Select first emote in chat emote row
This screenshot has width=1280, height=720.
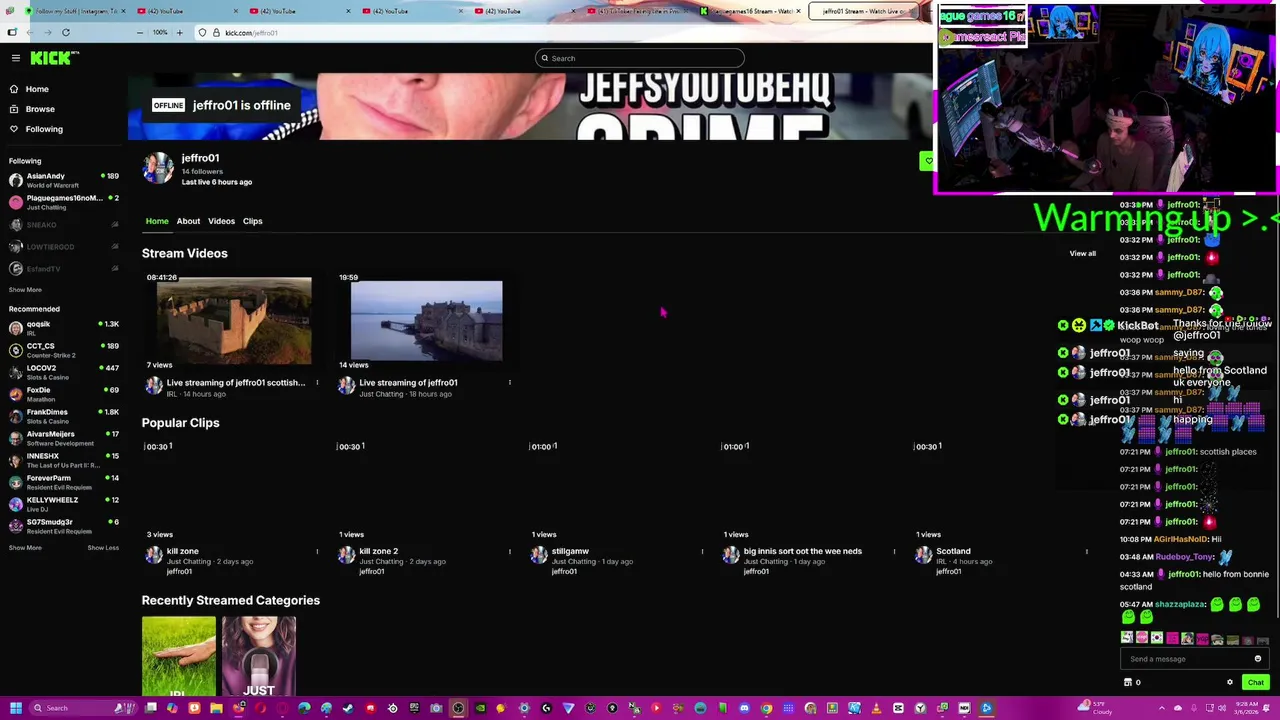pos(1127,638)
